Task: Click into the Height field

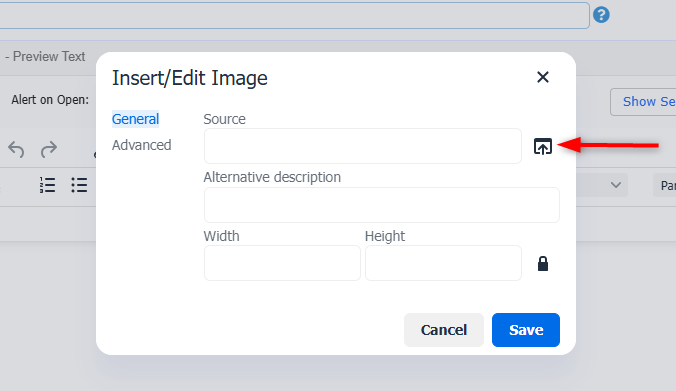Action: [443, 263]
